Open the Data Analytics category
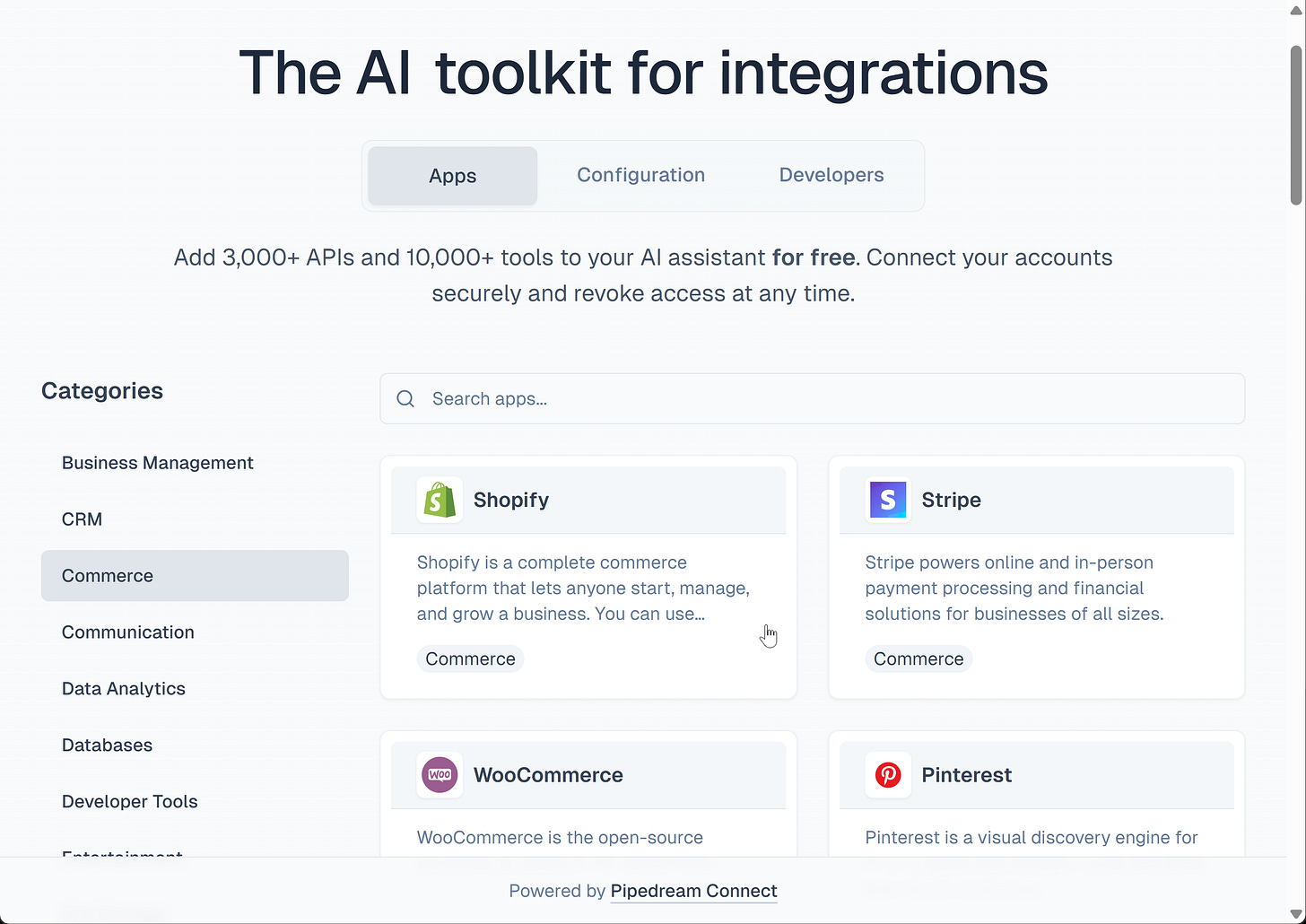Image resolution: width=1306 pixels, height=924 pixels. 123,688
